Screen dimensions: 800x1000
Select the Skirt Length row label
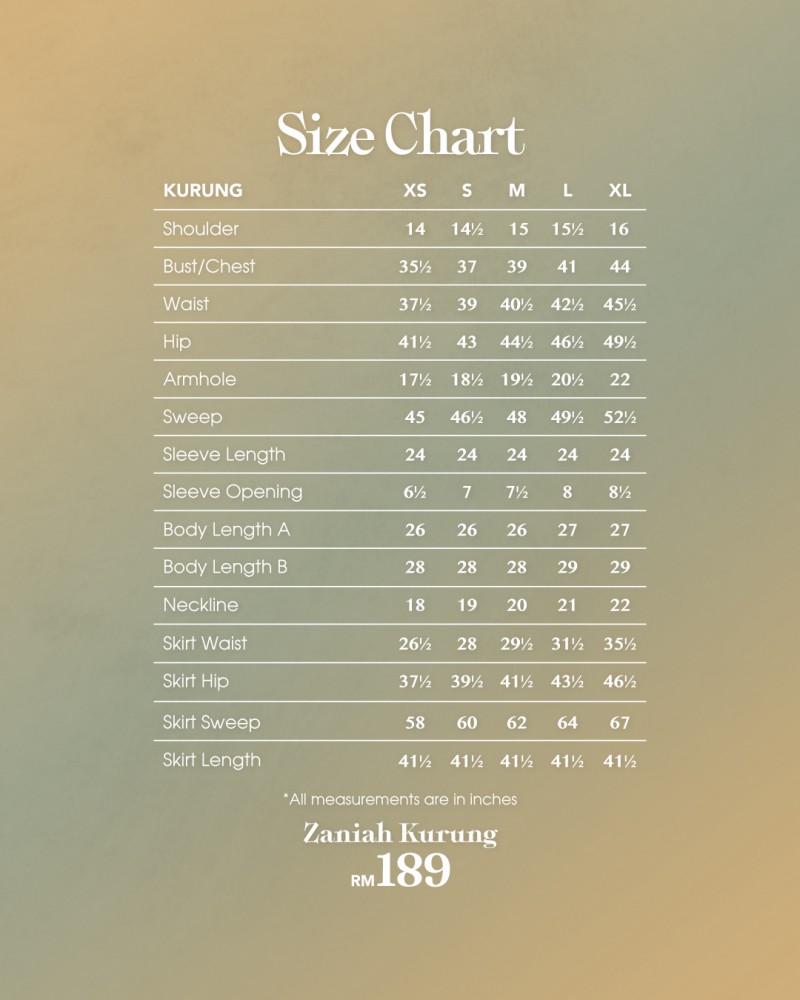[x=211, y=760]
